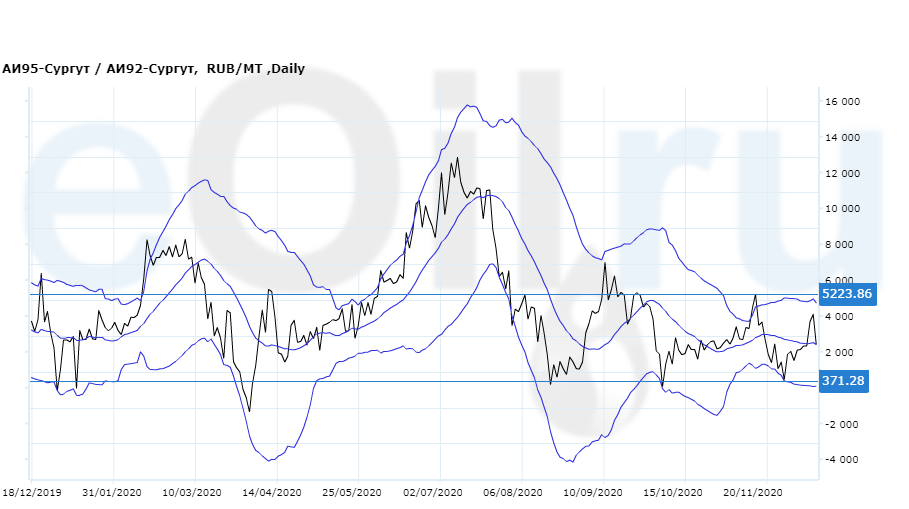909x509 pixels.
Task: Click the -2 000 y-axis value
Action: tap(842, 424)
